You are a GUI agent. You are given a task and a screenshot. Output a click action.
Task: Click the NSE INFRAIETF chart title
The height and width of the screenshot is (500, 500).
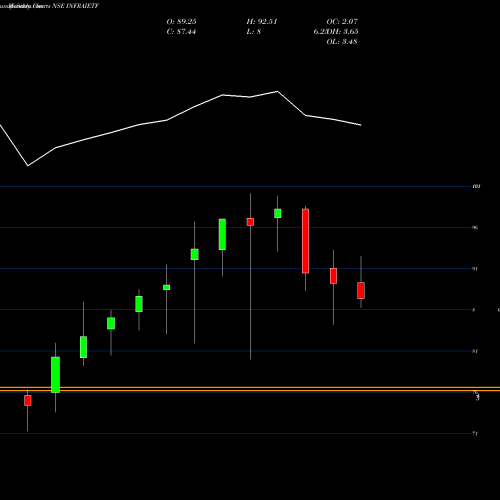click(x=76, y=6)
